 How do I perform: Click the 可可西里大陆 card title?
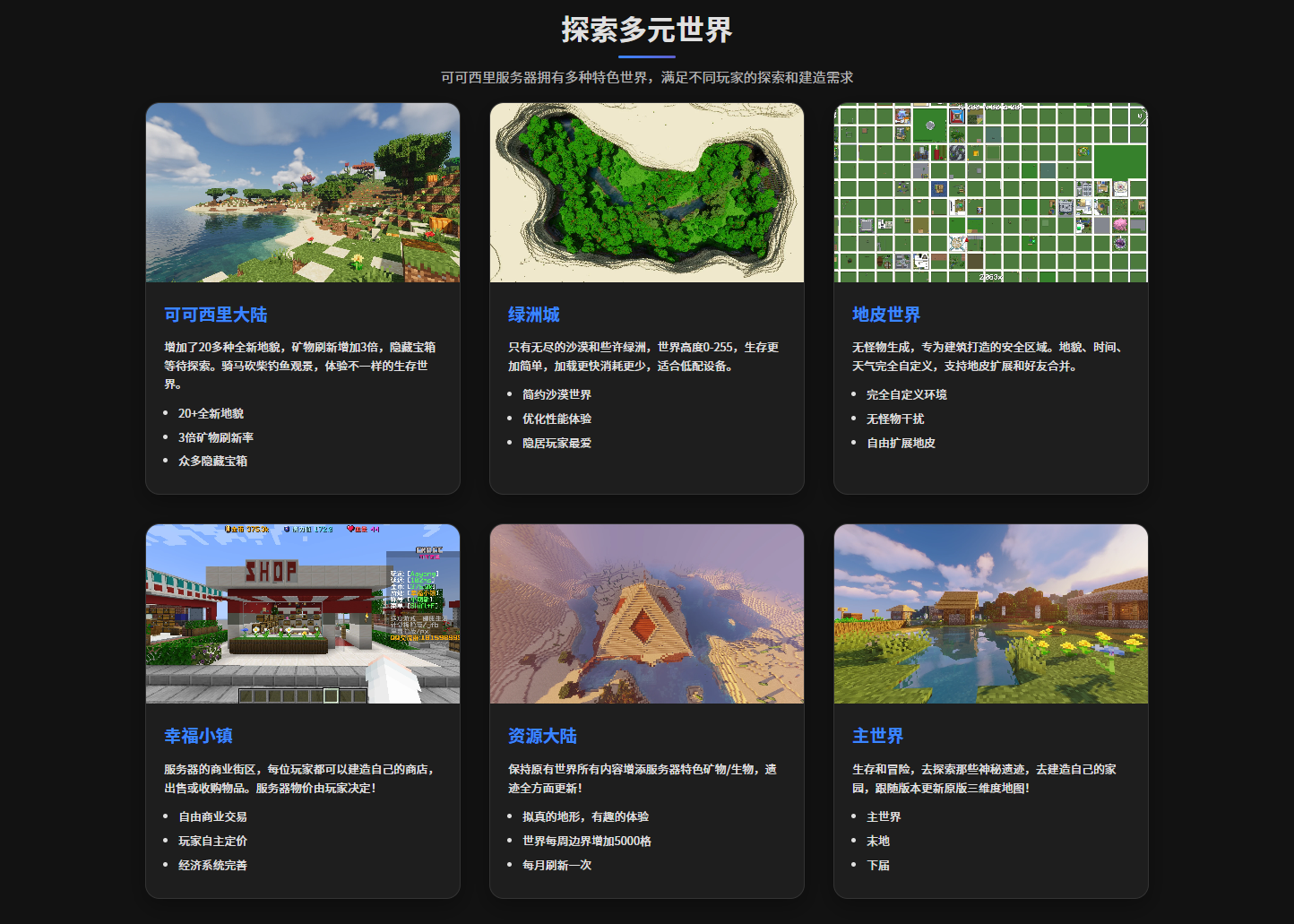click(216, 315)
